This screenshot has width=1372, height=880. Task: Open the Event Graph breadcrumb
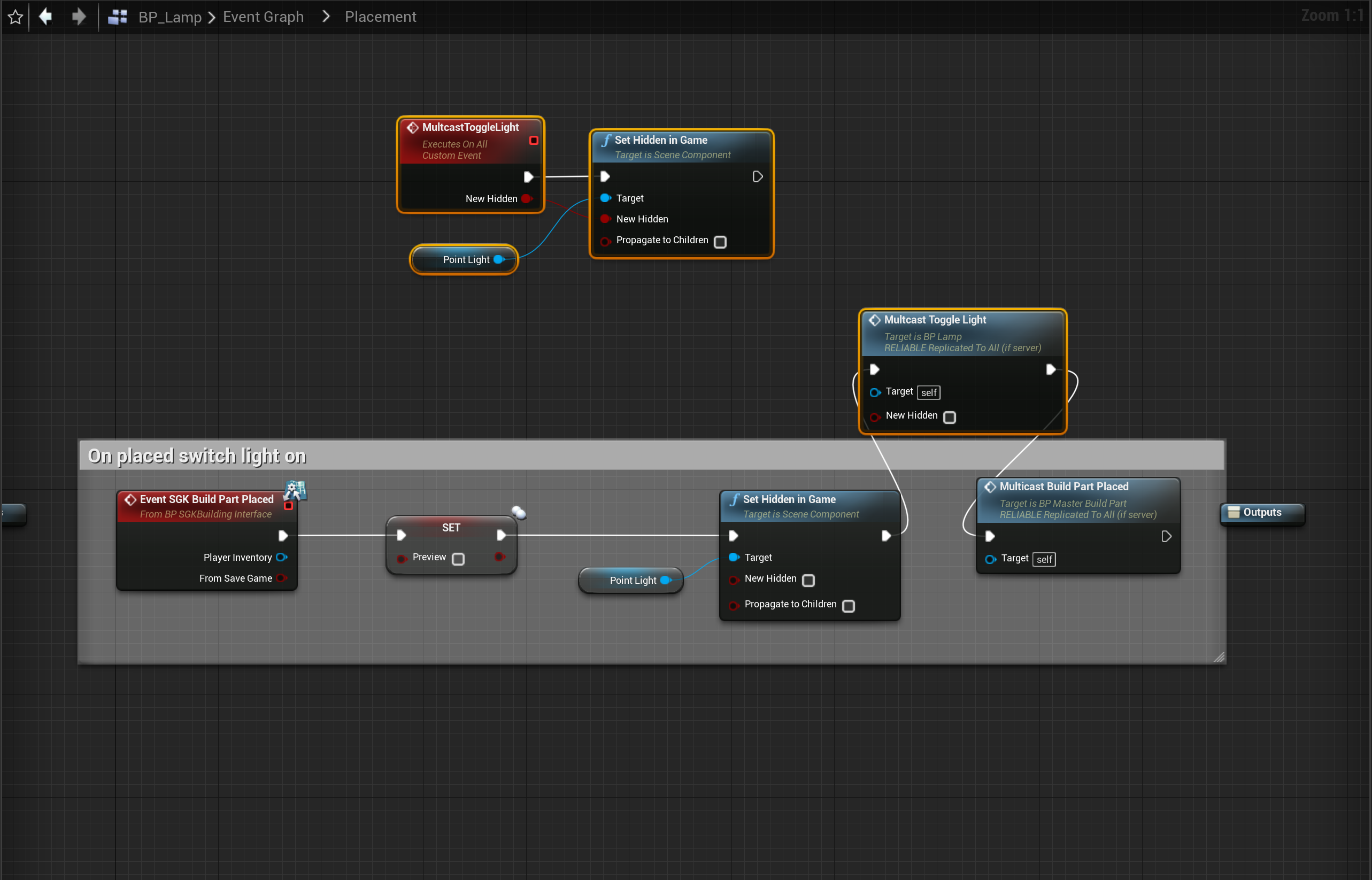(263, 17)
